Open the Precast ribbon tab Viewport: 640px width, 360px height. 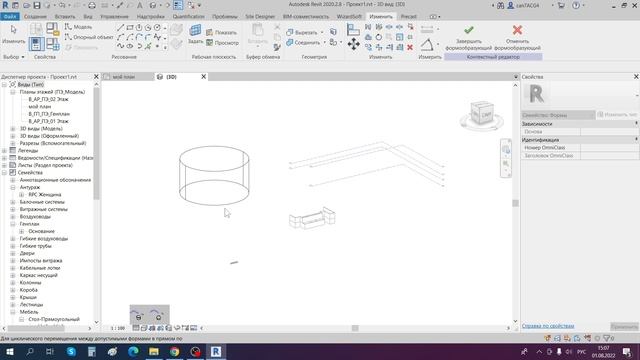tap(409, 17)
